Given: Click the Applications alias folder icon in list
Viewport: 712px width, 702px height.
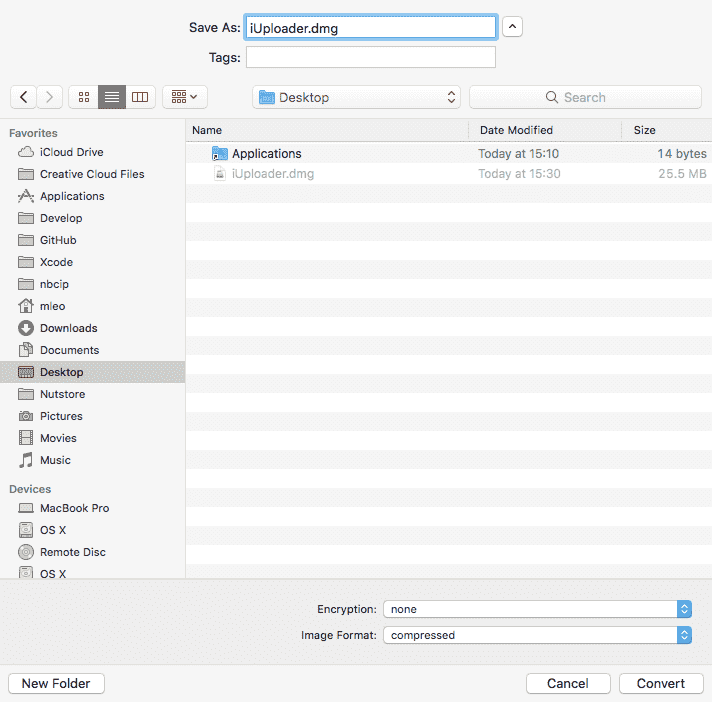Looking at the screenshot, I should click(220, 153).
